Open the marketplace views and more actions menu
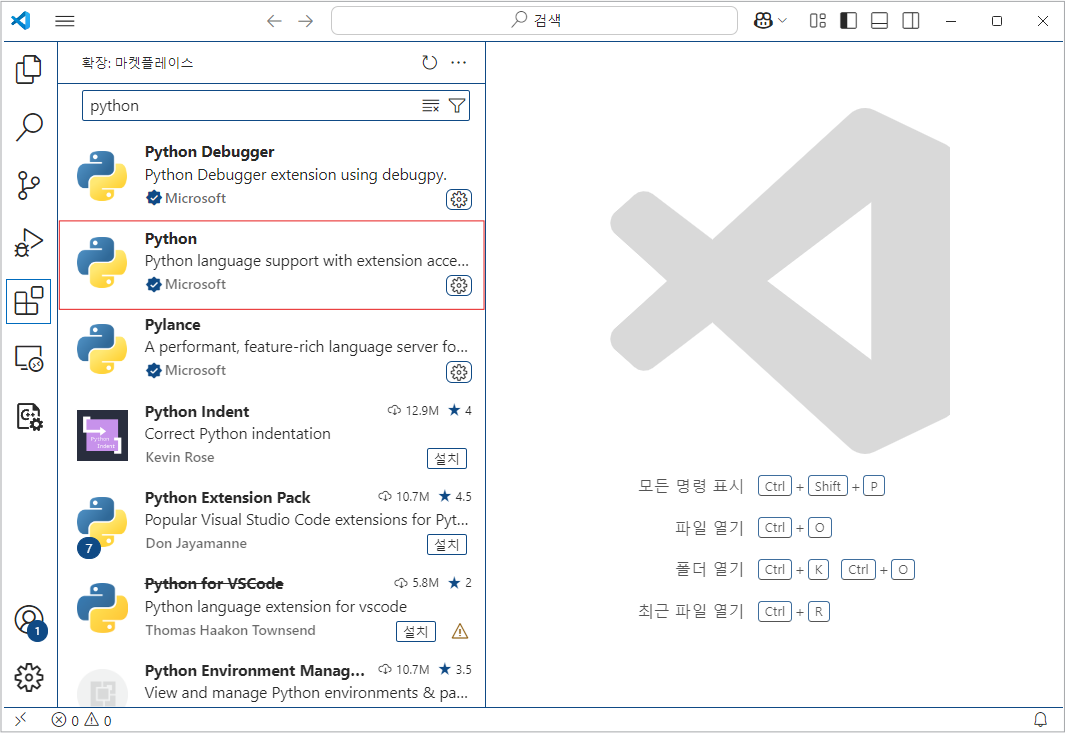The height and width of the screenshot is (733, 1066). coord(459,63)
